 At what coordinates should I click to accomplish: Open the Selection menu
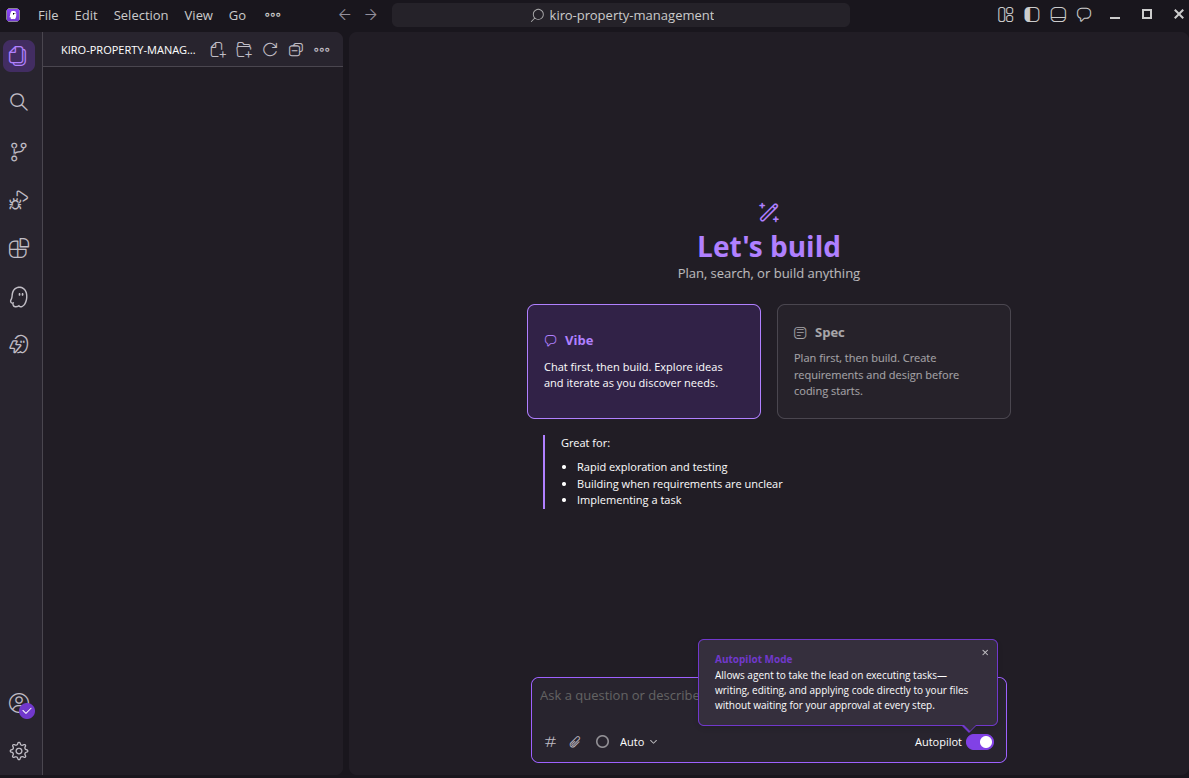coord(141,15)
